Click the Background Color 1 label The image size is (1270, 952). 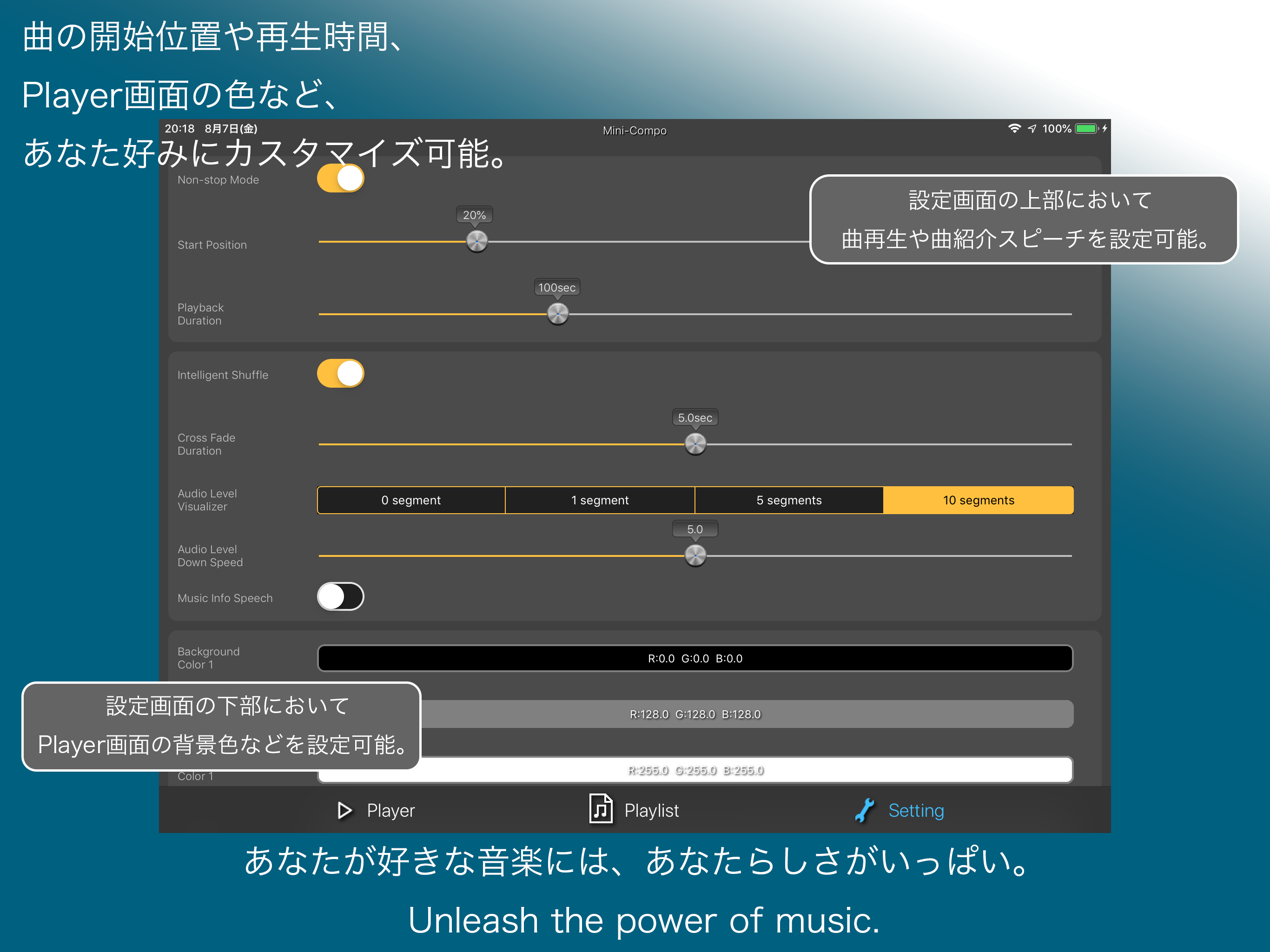click(208, 657)
